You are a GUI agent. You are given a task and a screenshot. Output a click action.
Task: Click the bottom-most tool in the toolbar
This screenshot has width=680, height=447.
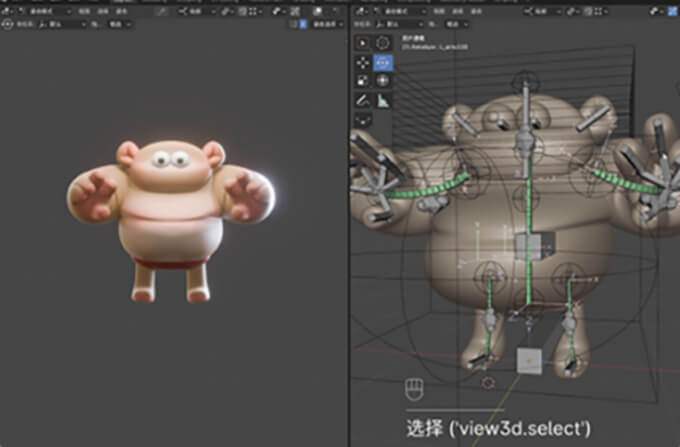(x=364, y=120)
